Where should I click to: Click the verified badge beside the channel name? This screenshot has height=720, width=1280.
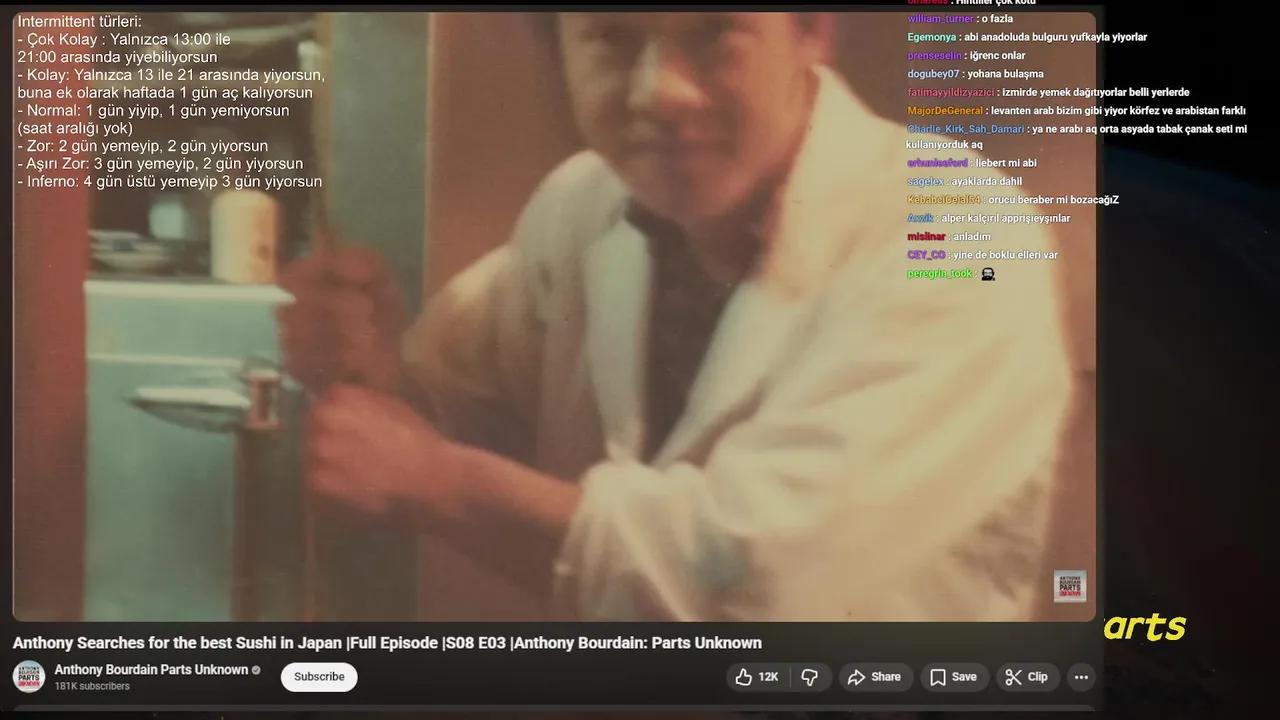[256, 670]
